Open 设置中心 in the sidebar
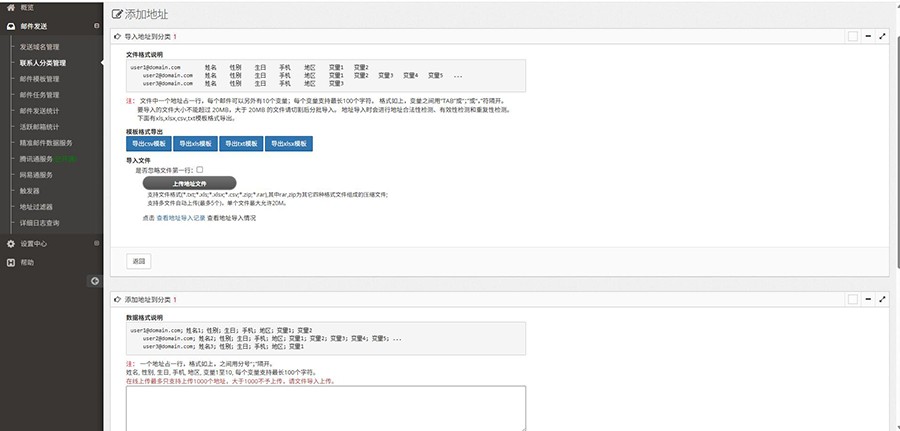 [33, 244]
